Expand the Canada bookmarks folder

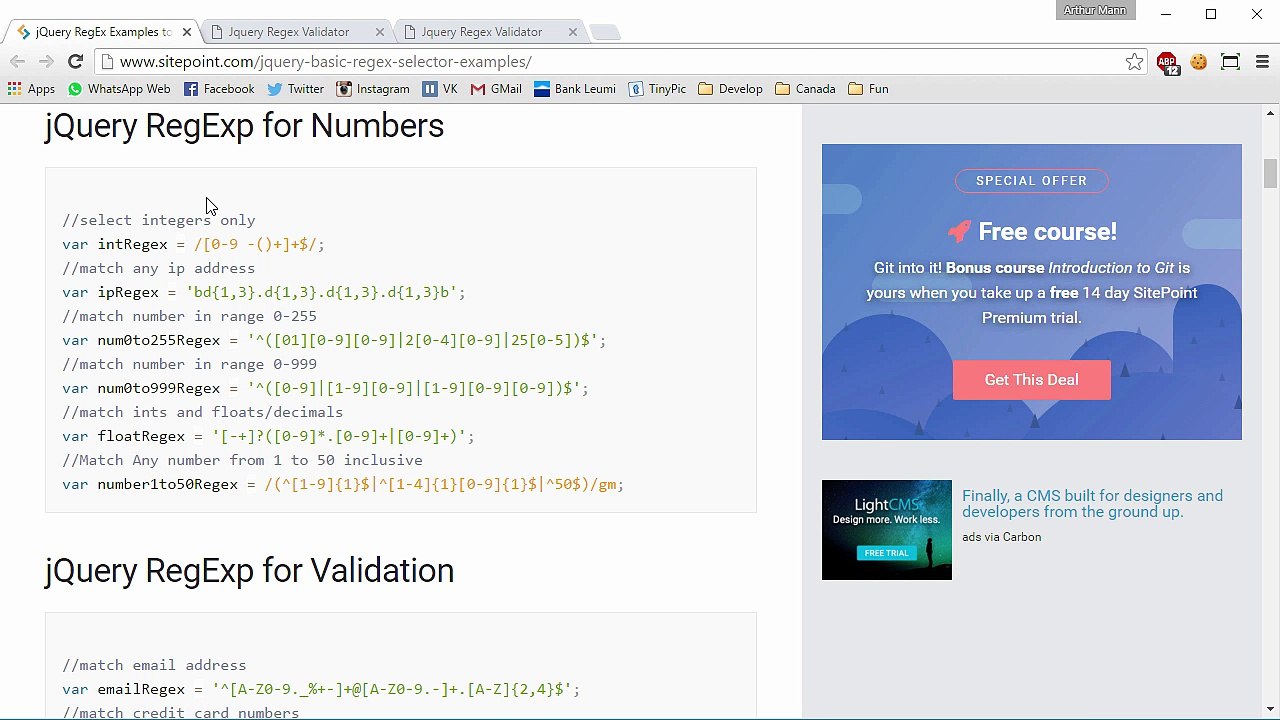(805, 89)
